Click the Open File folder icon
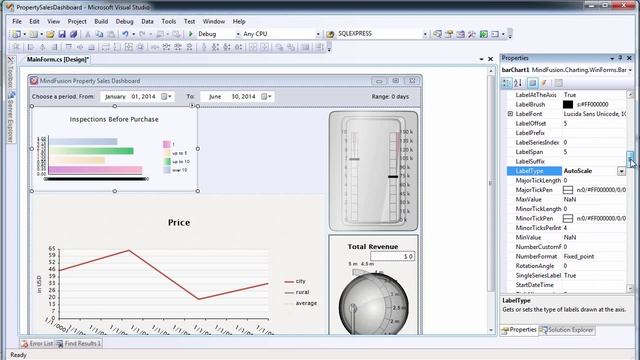The image size is (640, 360). pos(50,34)
